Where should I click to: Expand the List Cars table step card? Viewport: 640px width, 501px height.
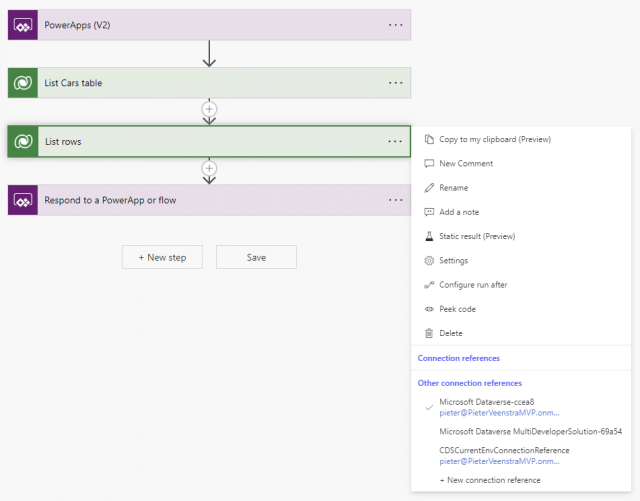[x=209, y=83]
